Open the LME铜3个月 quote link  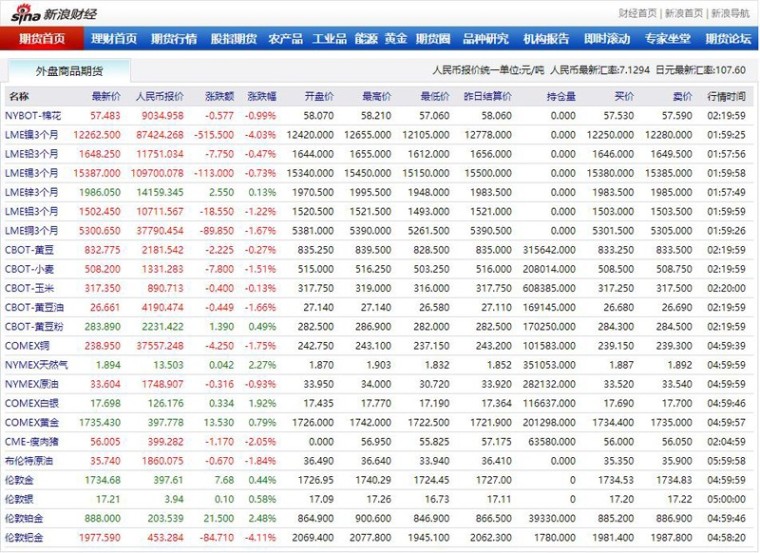click(x=32, y=231)
